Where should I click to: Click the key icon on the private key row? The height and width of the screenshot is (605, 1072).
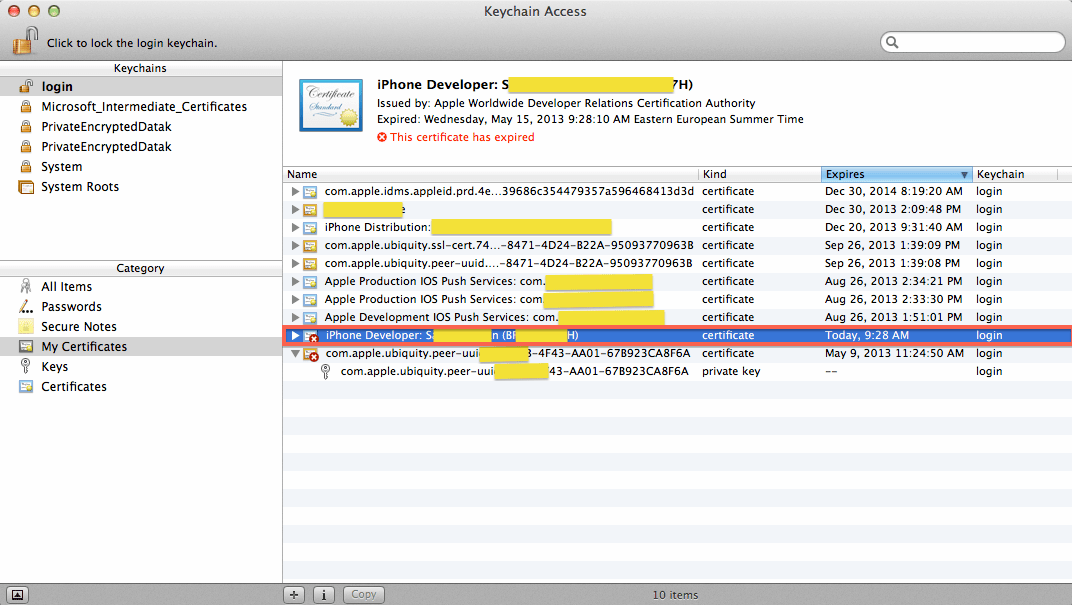(x=324, y=371)
